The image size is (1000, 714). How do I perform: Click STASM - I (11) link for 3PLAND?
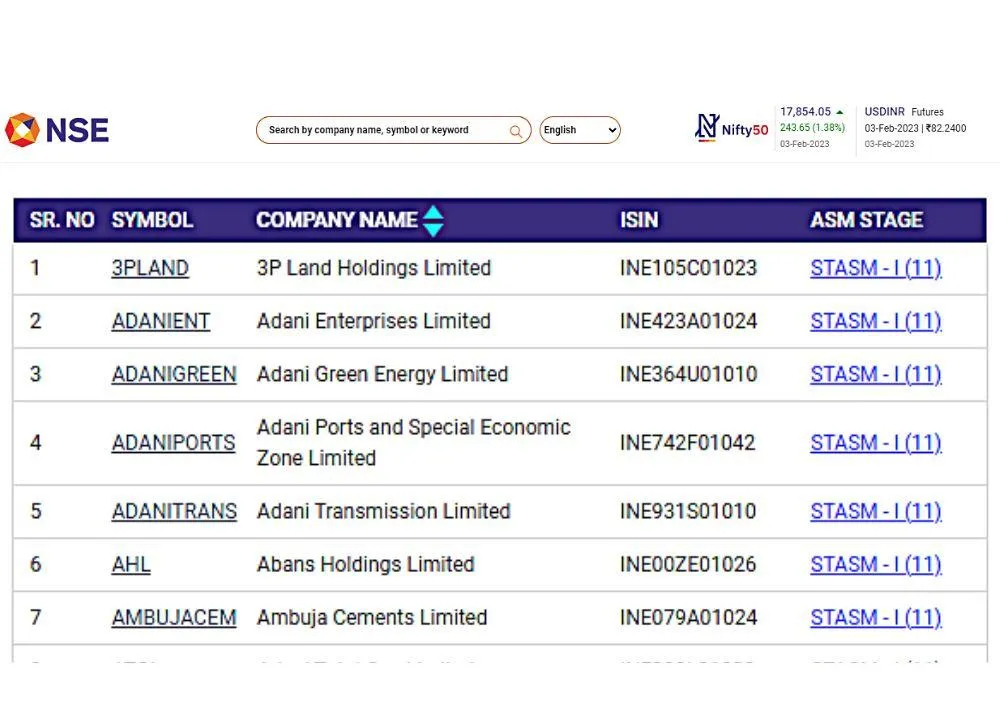pyautogui.click(x=875, y=268)
